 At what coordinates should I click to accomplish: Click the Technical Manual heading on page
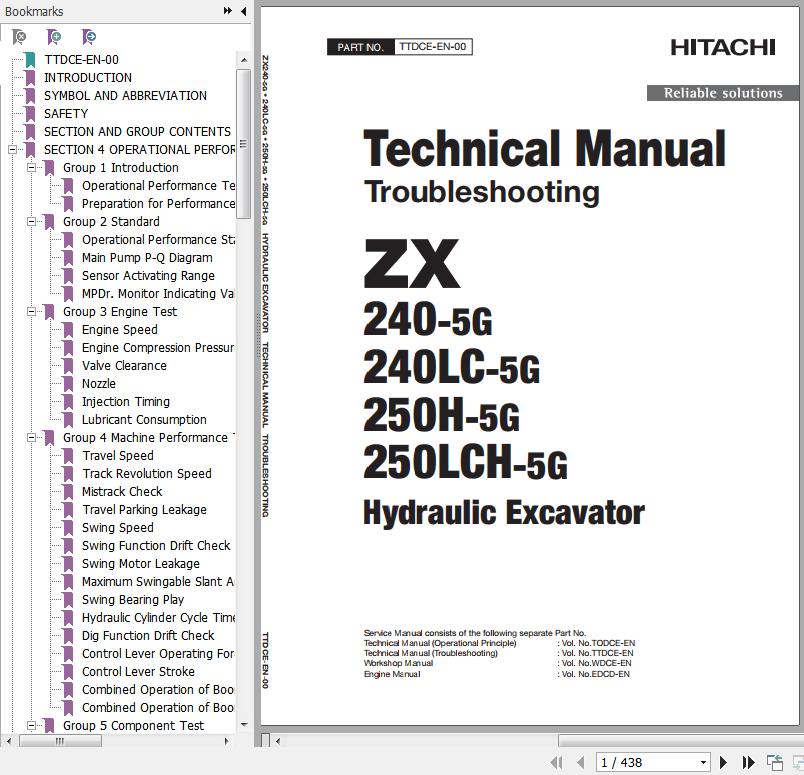click(544, 149)
